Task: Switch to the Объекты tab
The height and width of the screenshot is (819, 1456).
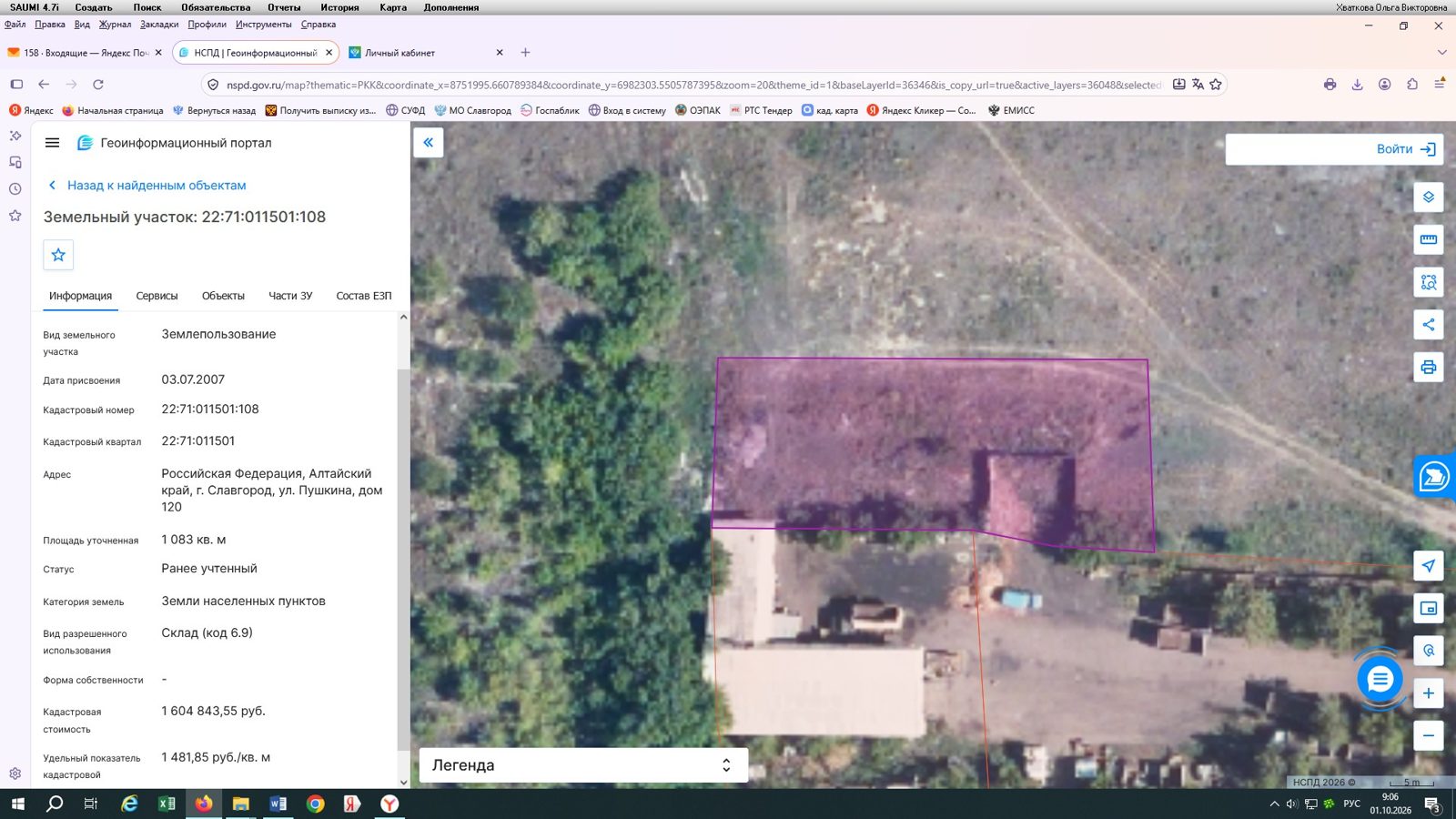Action: click(223, 296)
